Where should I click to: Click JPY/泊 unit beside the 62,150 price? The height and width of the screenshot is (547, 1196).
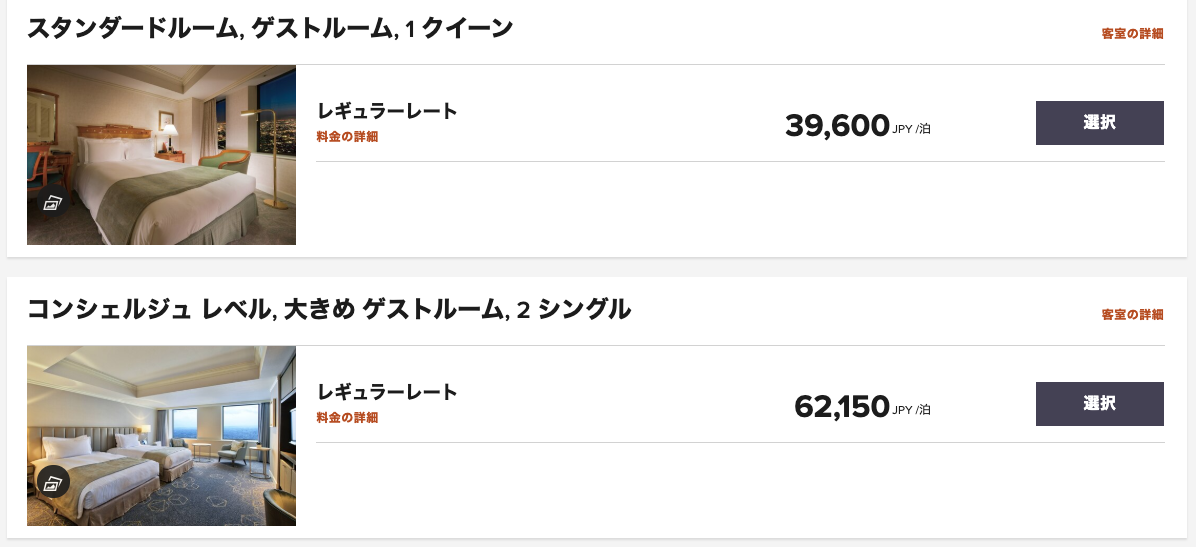pos(911,410)
